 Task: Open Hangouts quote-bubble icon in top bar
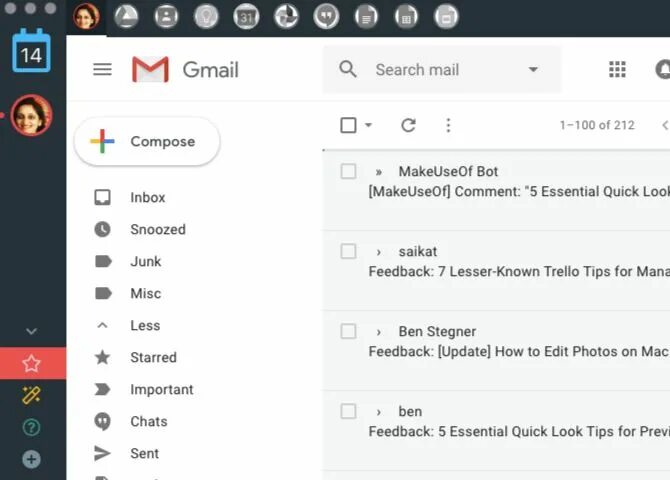[326, 17]
